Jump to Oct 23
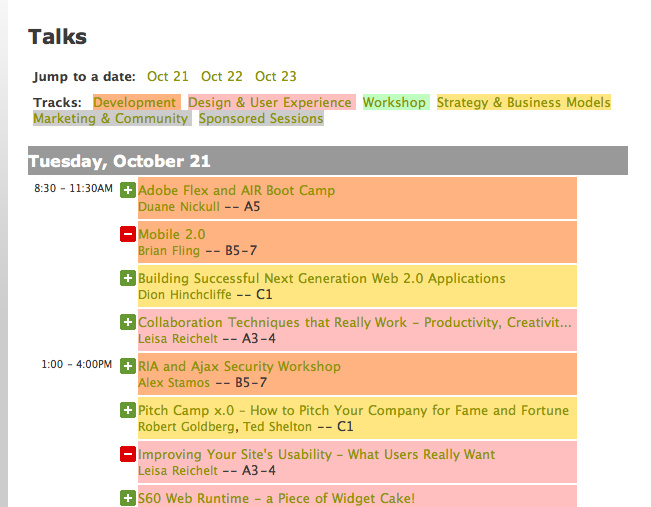Viewport: 651px width, 507px height. pyautogui.click(x=276, y=76)
